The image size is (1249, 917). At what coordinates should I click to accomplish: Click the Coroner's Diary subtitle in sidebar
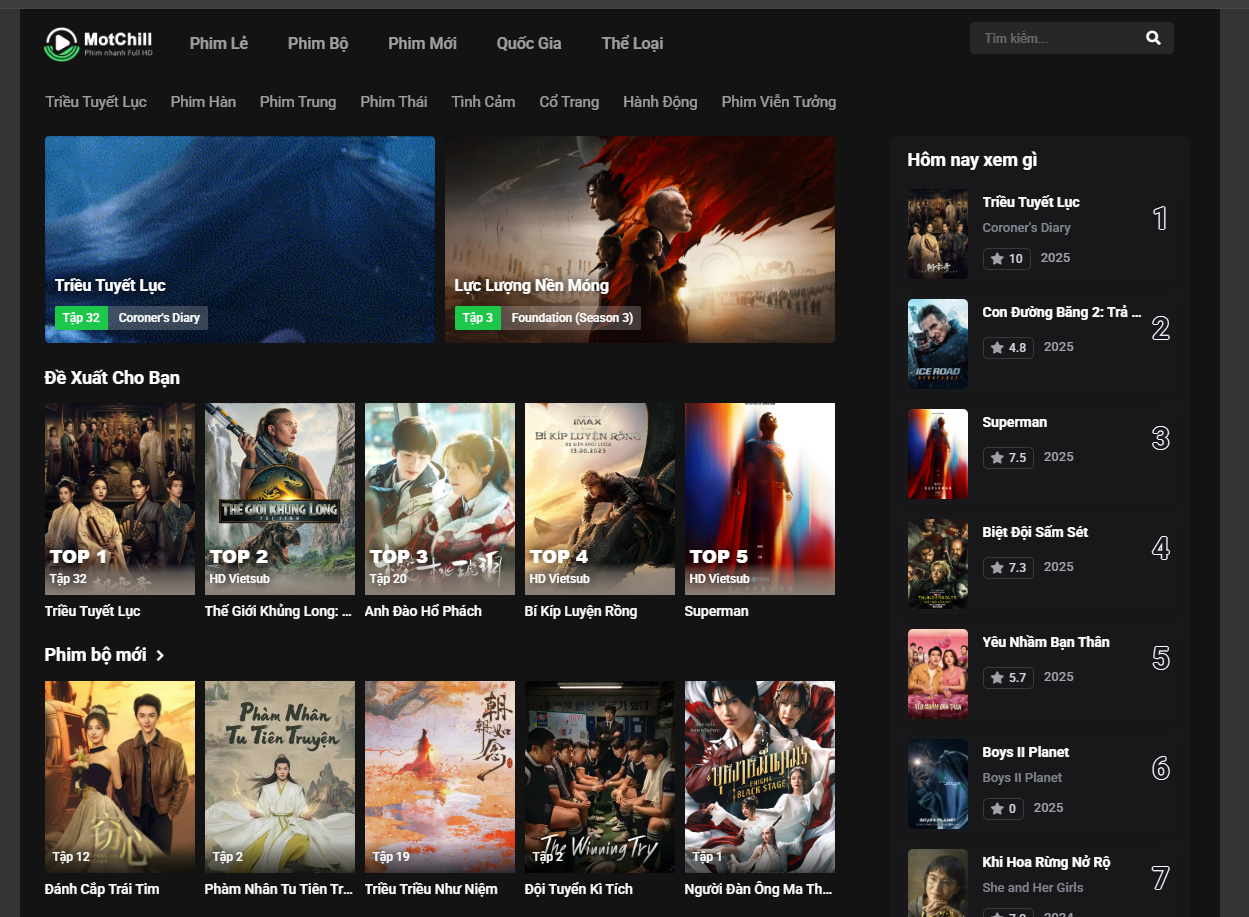tap(1027, 228)
